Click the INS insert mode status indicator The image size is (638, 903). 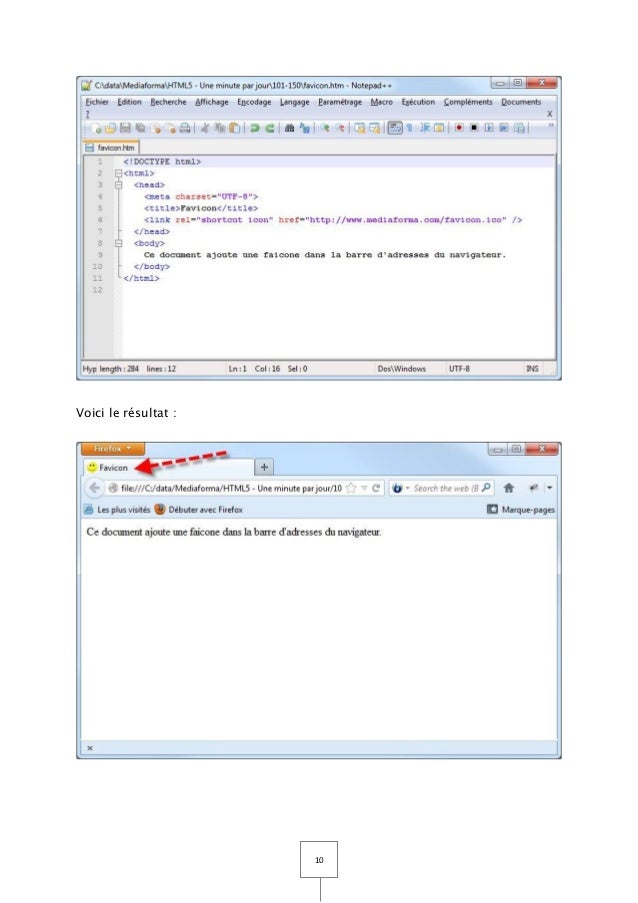click(x=533, y=369)
